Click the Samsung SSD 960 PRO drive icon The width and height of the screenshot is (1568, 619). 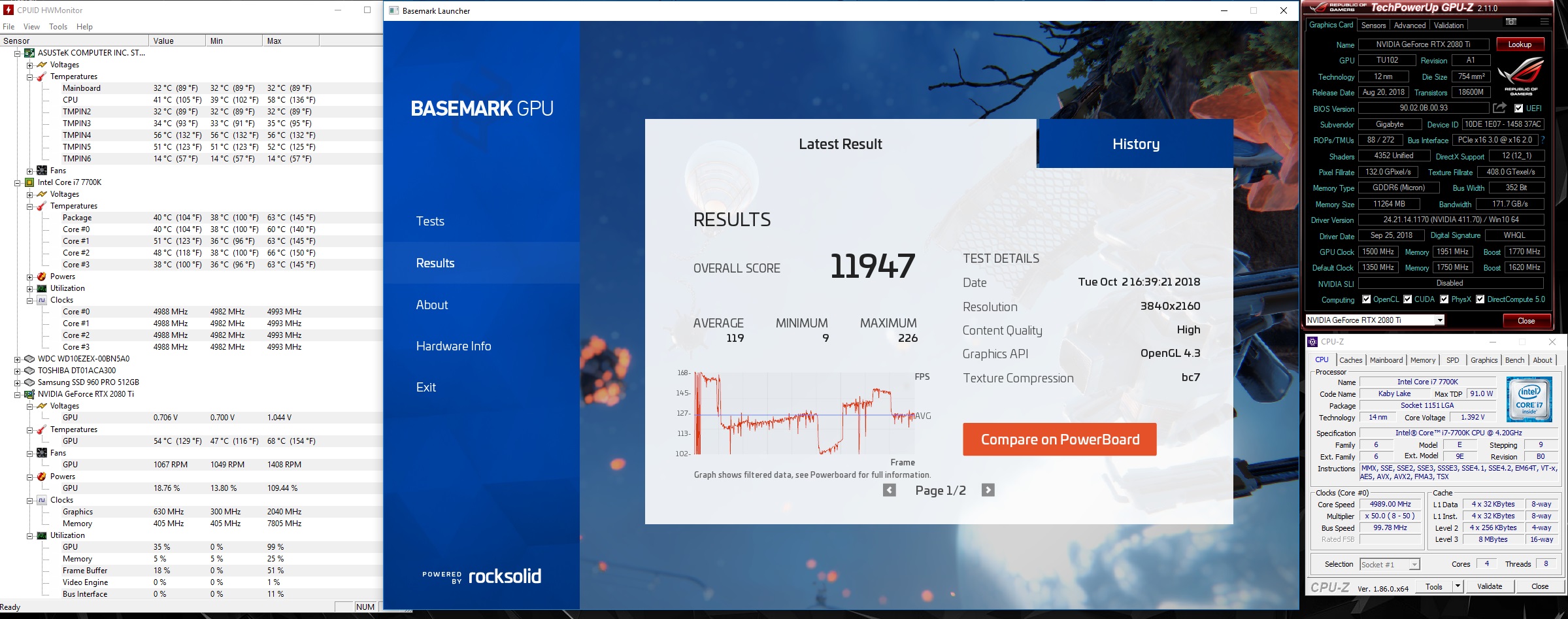[x=29, y=382]
